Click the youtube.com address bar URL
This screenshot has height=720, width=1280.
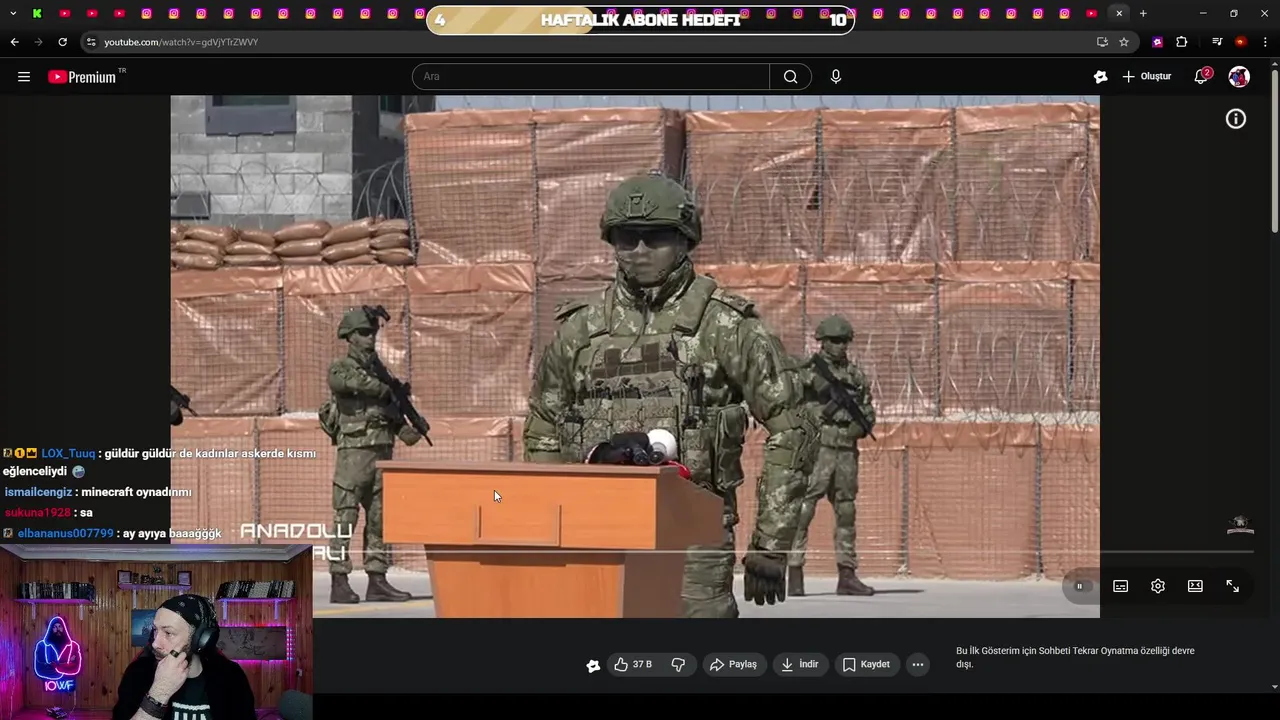pos(181,42)
